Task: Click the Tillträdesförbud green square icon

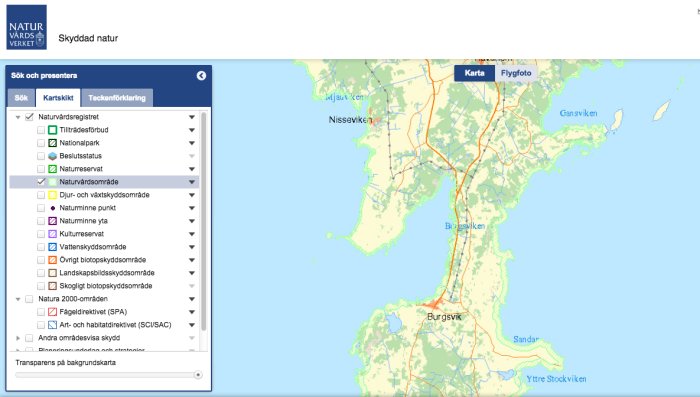Action: (x=52, y=130)
